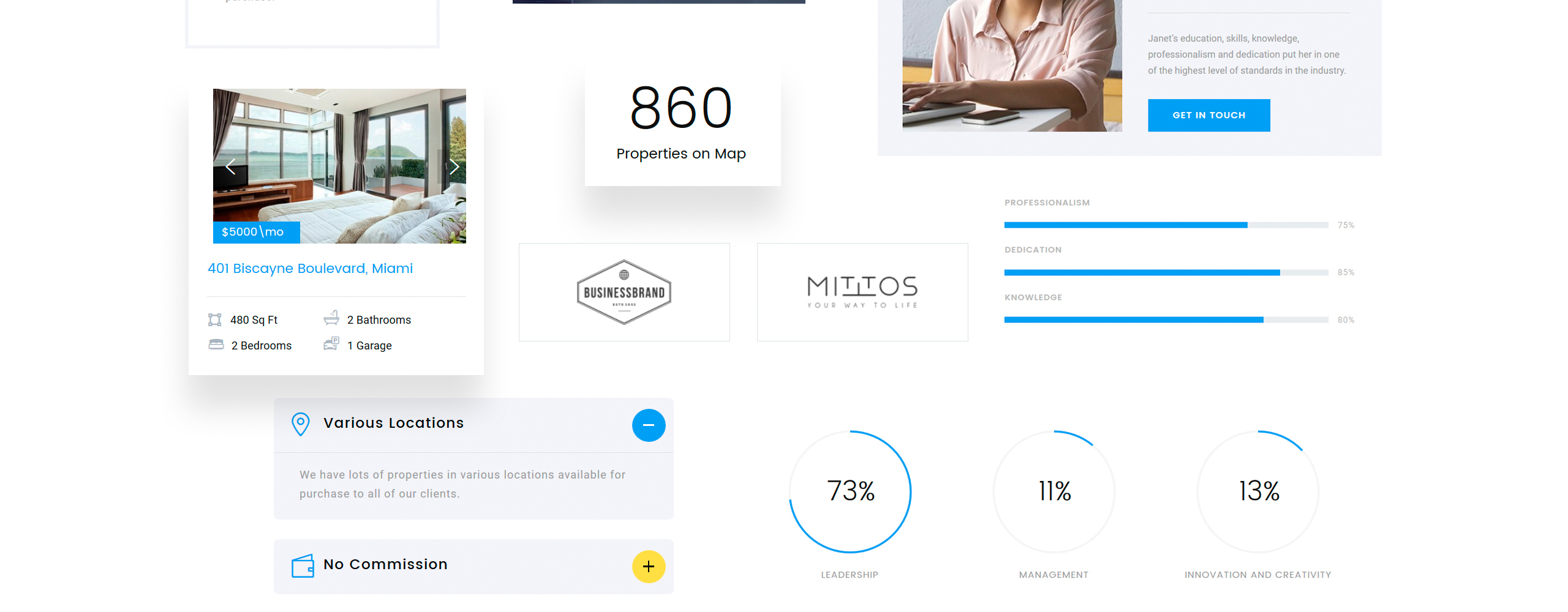Click the 73% Leadership circle
Screen dimensions: 1568x612
coord(850,491)
